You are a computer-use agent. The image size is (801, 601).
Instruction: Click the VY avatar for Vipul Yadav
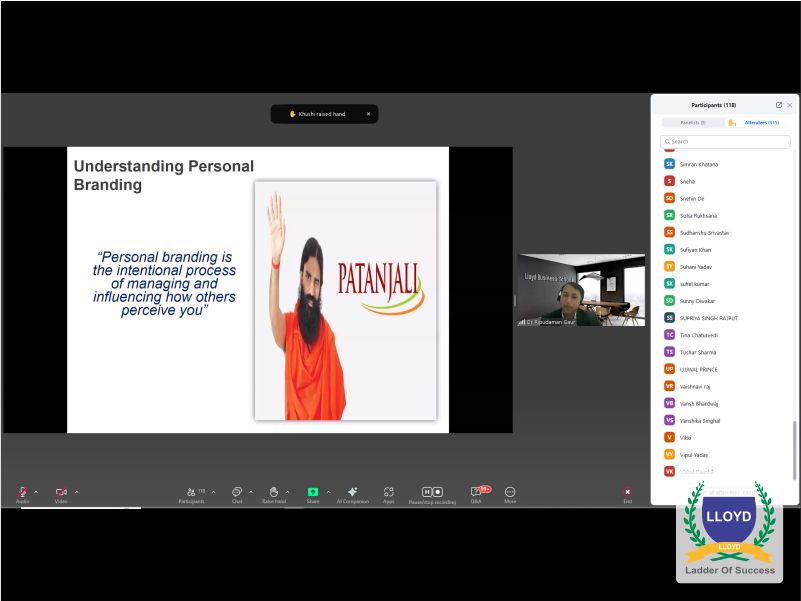pos(669,454)
